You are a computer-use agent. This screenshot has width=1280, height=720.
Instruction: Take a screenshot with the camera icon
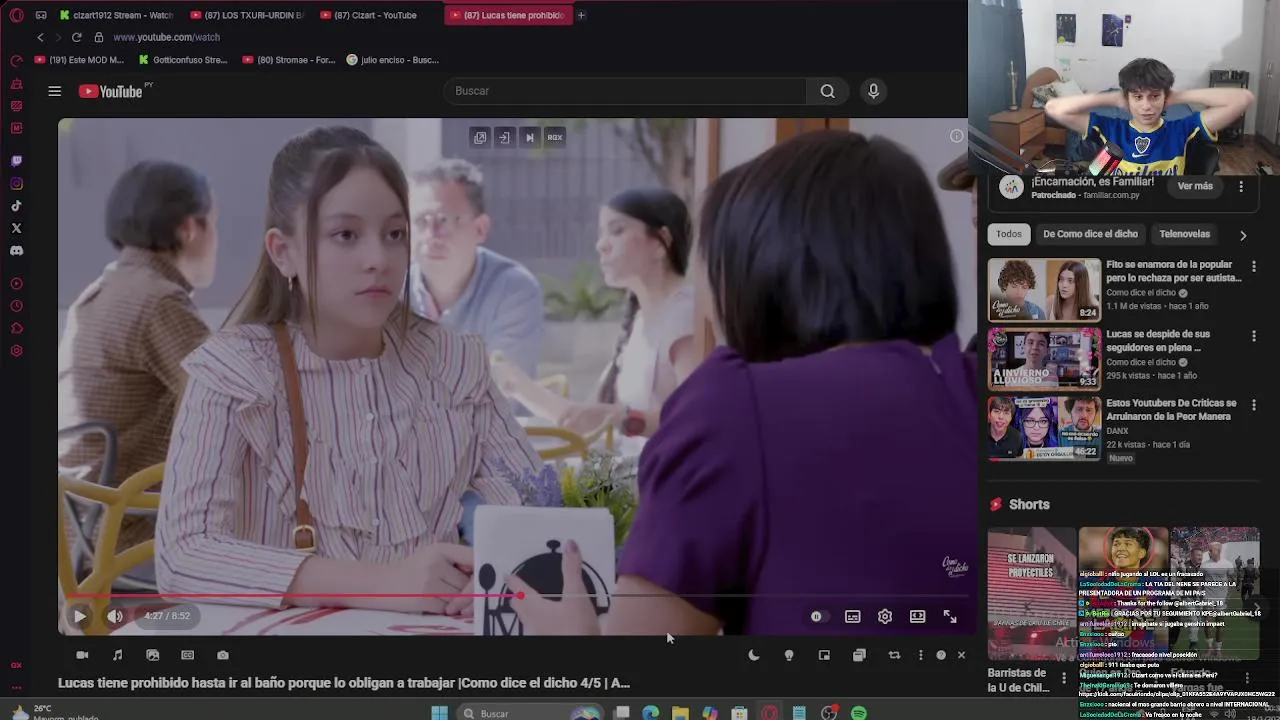pyautogui.click(x=223, y=655)
